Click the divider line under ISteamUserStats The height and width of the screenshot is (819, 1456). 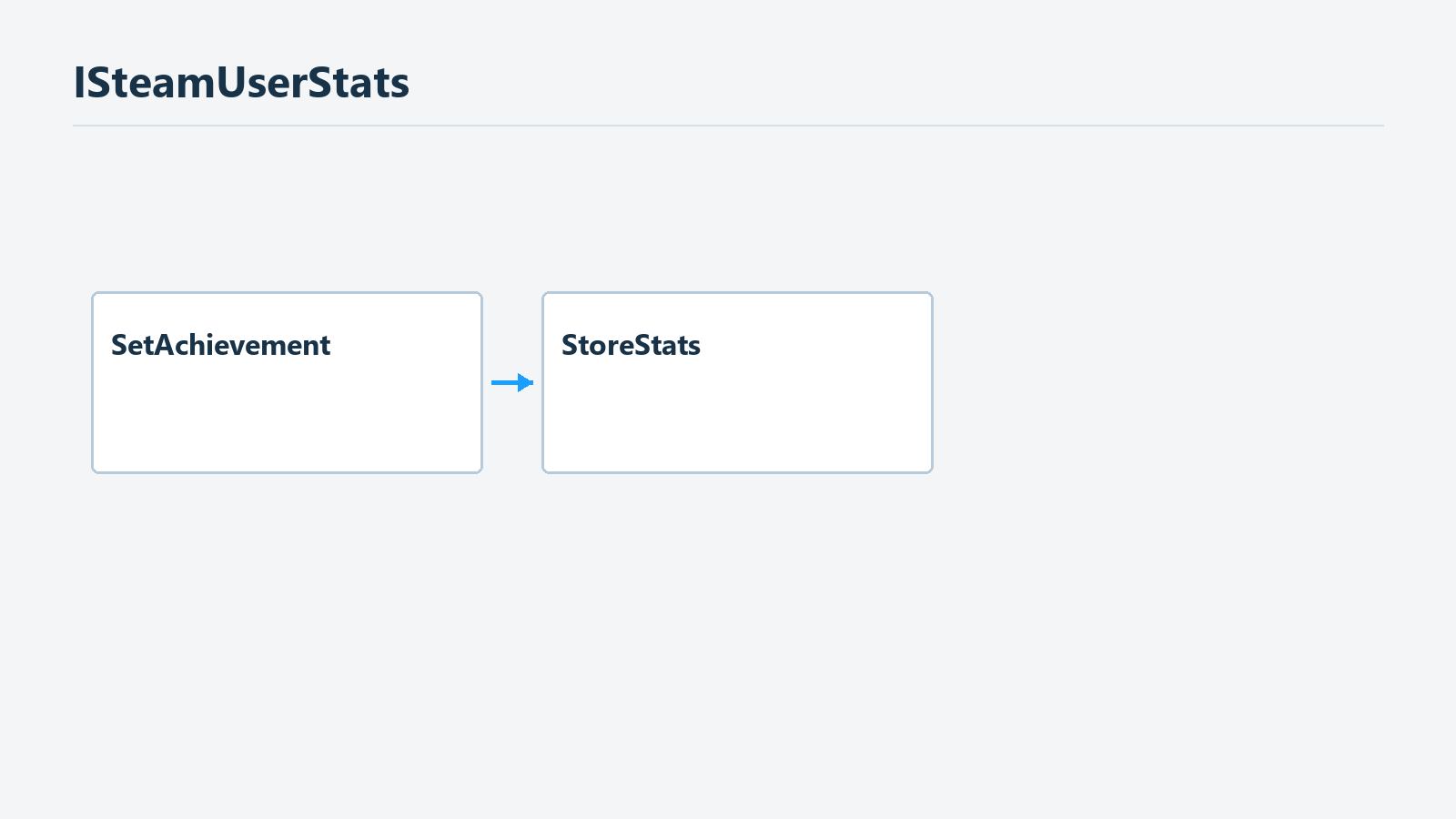[728, 126]
